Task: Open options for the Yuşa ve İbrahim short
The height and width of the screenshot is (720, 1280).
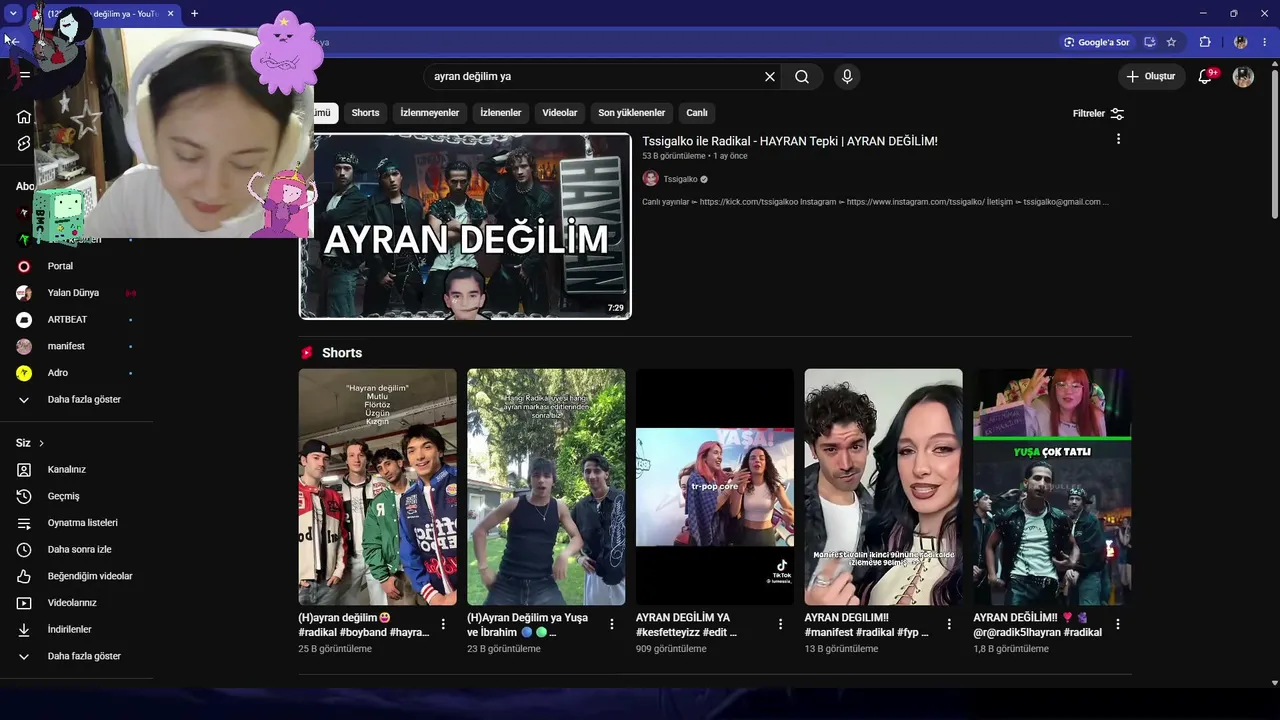Action: pos(612,624)
